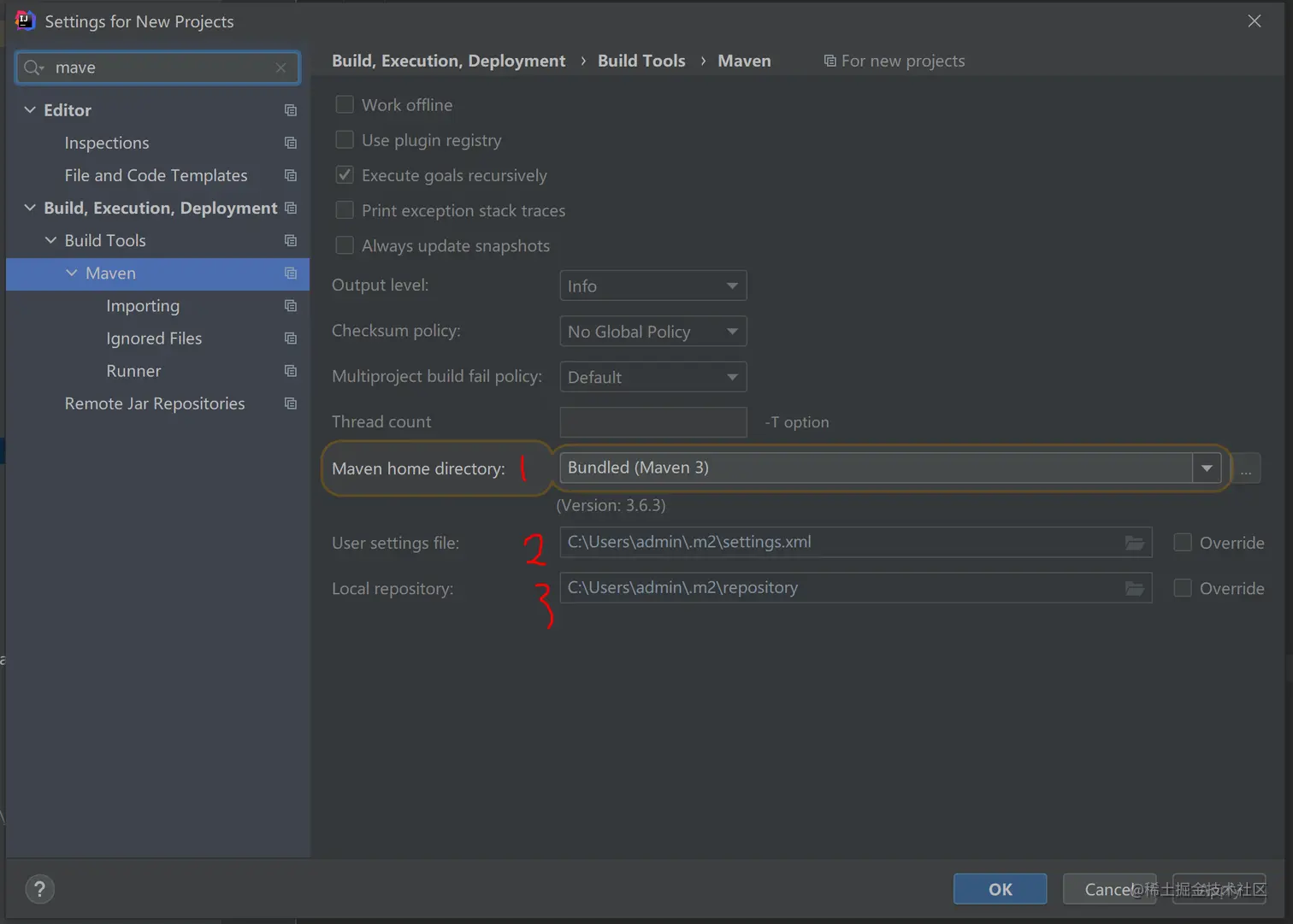
Task: Enable Use plugin registry checkbox
Action: point(345,139)
